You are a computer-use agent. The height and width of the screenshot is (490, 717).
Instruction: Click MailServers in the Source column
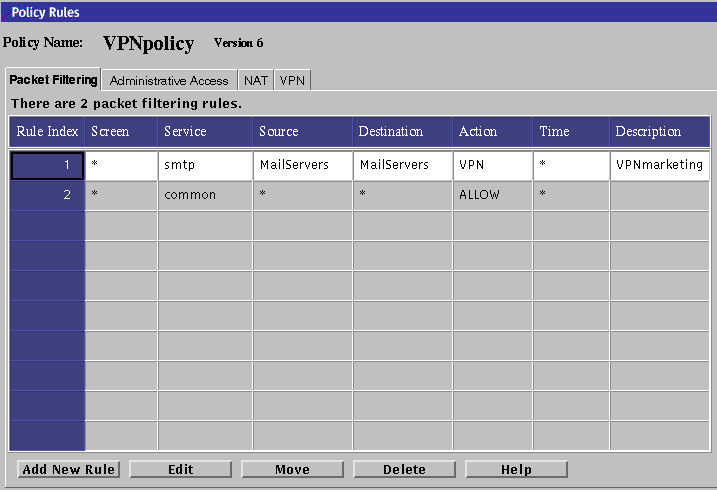(x=303, y=165)
